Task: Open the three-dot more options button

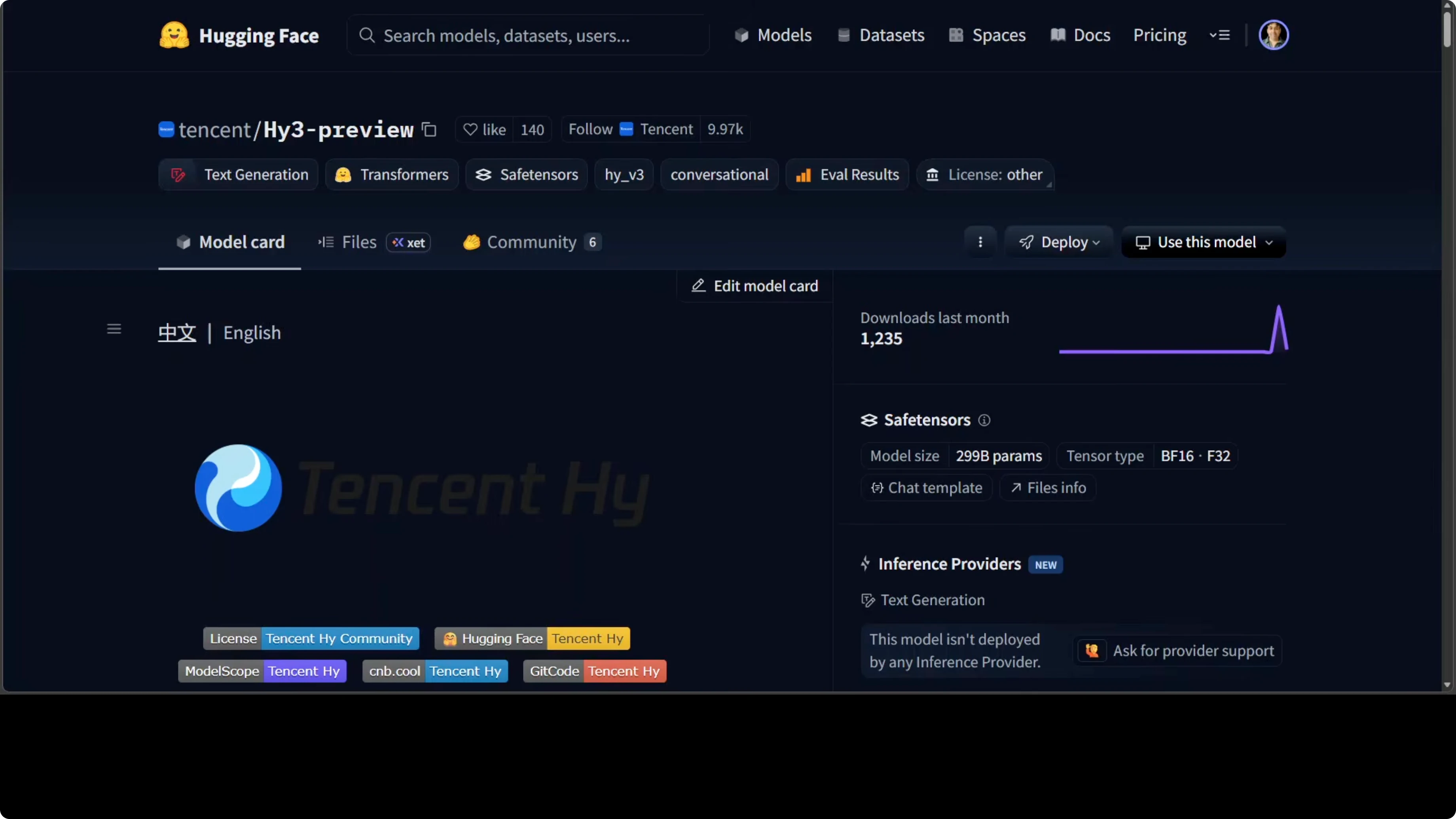Action: pyautogui.click(x=980, y=242)
